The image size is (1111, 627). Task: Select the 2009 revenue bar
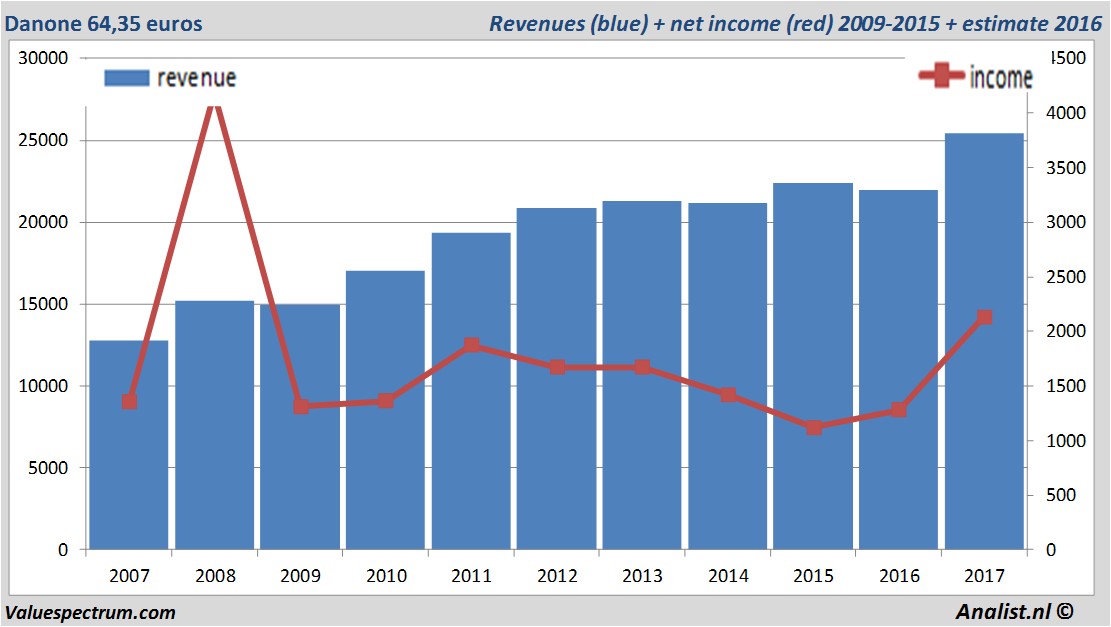(x=300, y=427)
